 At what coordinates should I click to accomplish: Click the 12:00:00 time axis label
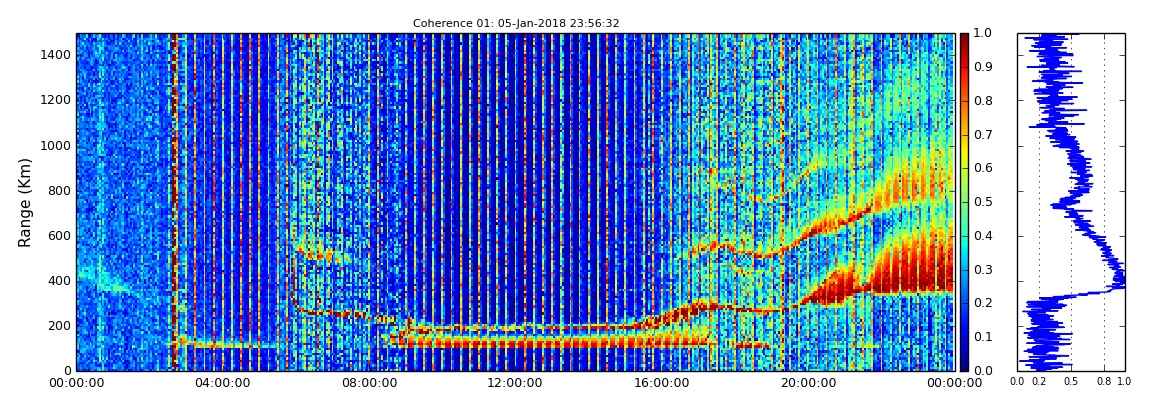[513, 382]
